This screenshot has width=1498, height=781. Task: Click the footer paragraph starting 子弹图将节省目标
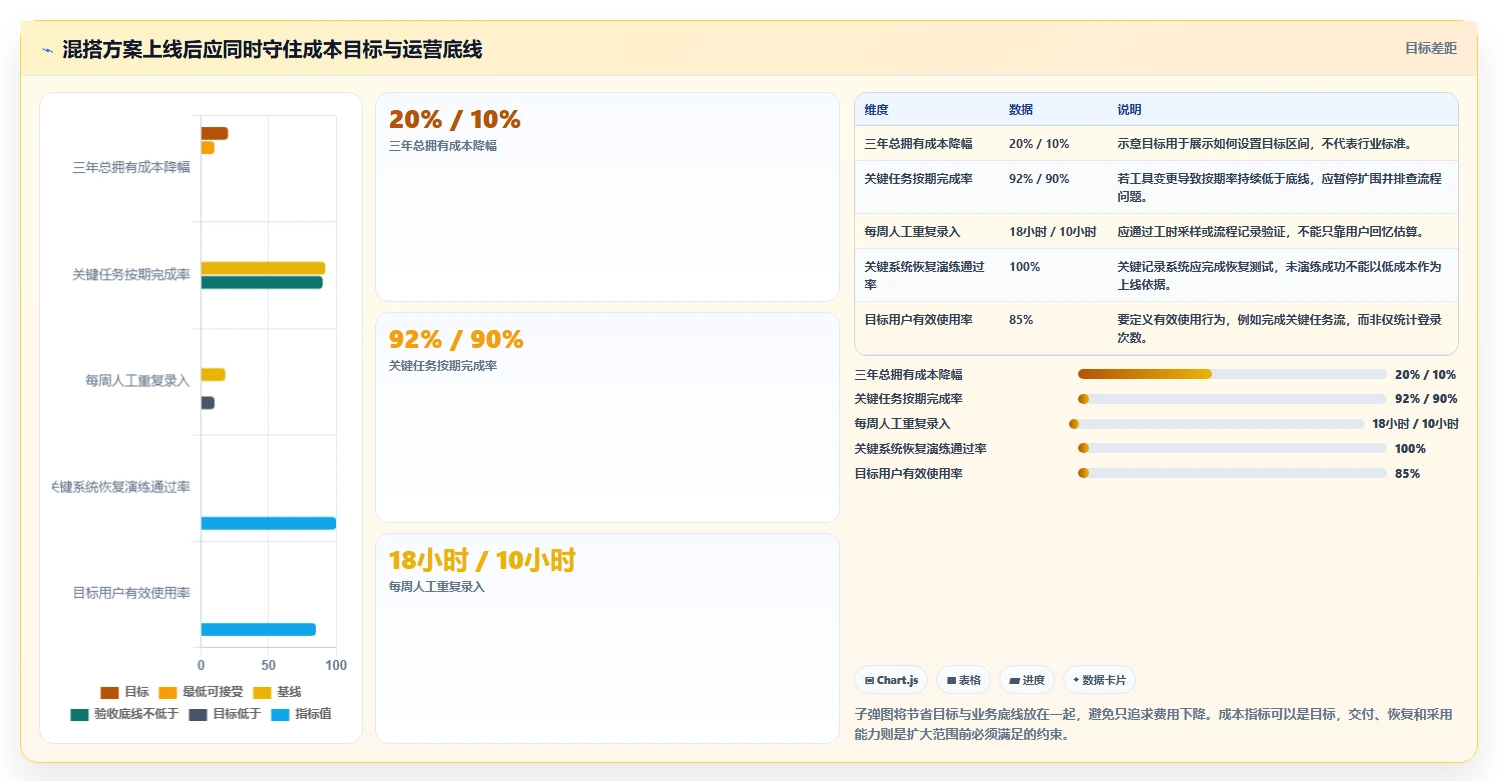[x=1153, y=724]
